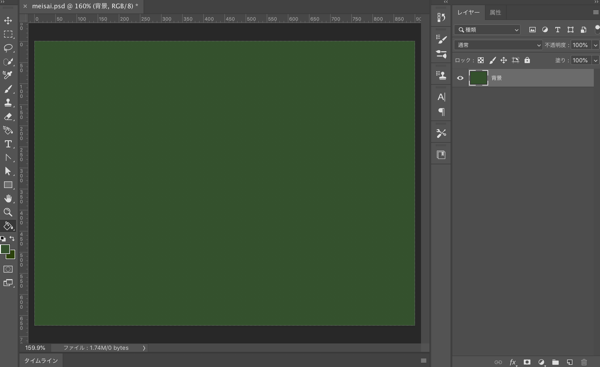This screenshot has height=367, width=600.
Task: Hide the 背景 layer
Action: click(x=460, y=78)
